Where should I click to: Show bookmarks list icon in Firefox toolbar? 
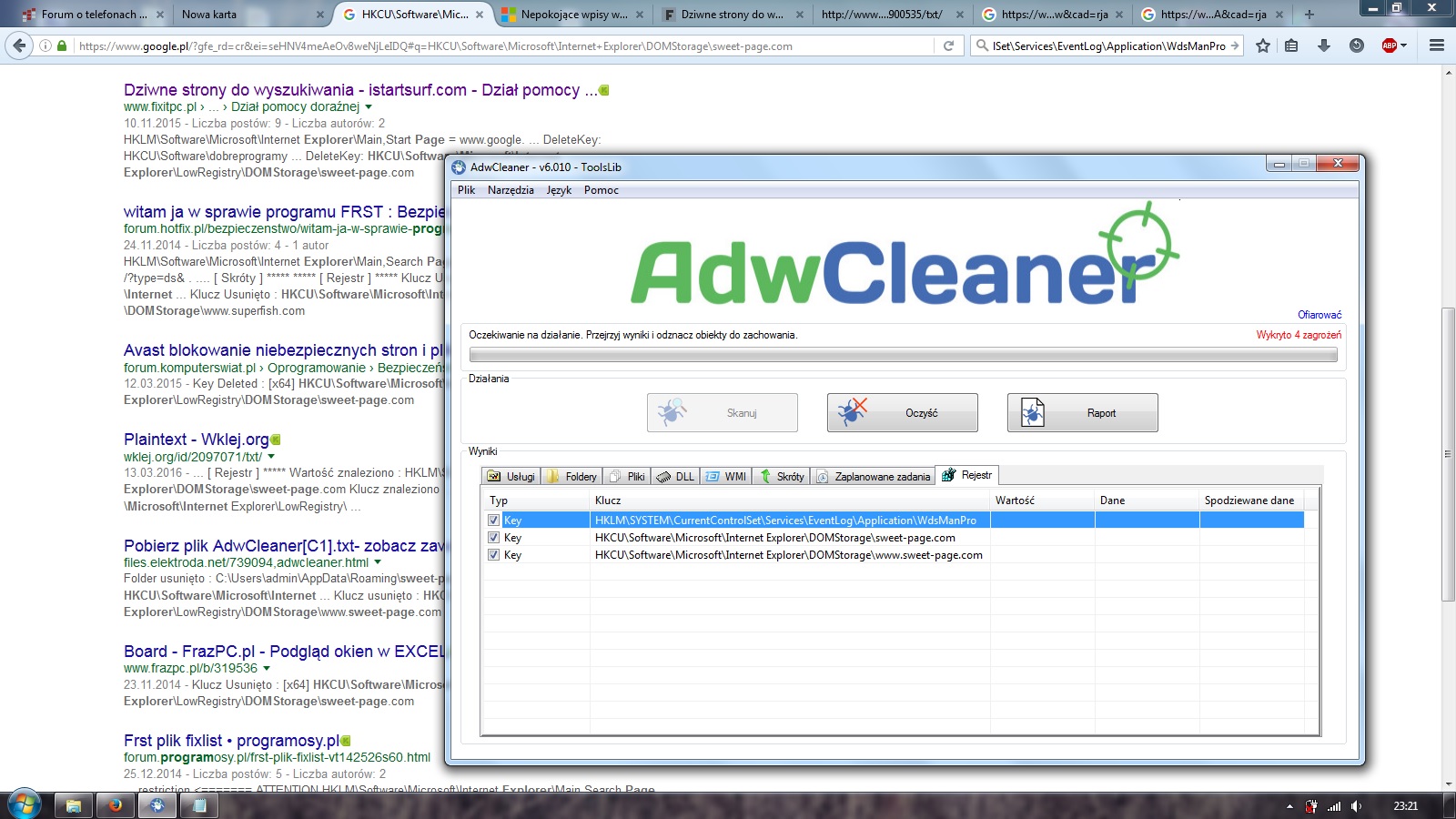coord(1291,45)
